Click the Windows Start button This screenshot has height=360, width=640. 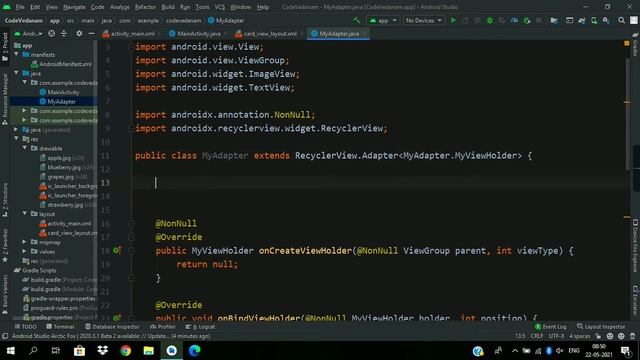point(11,351)
